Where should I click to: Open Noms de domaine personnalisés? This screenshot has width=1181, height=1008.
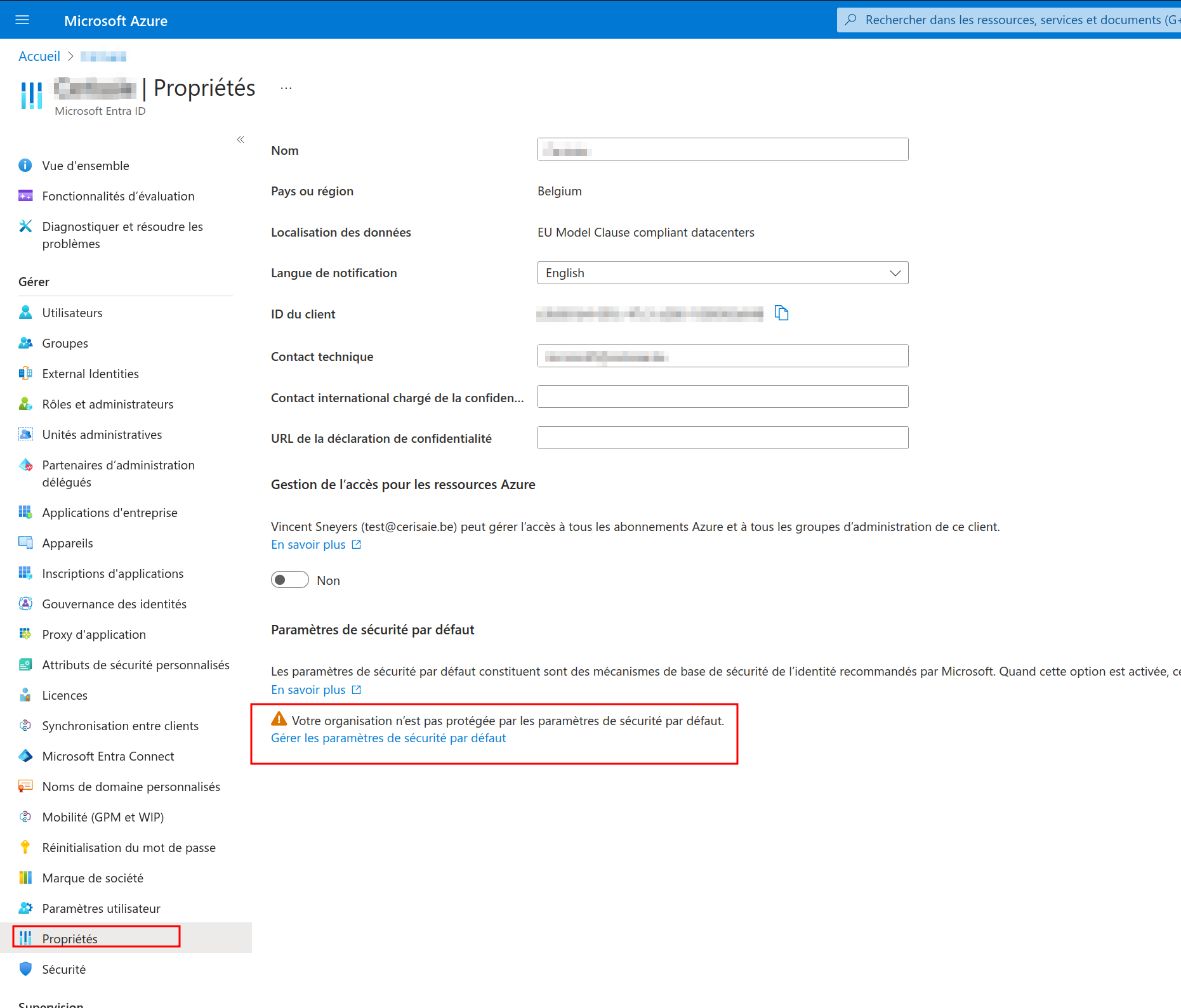coord(131,787)
